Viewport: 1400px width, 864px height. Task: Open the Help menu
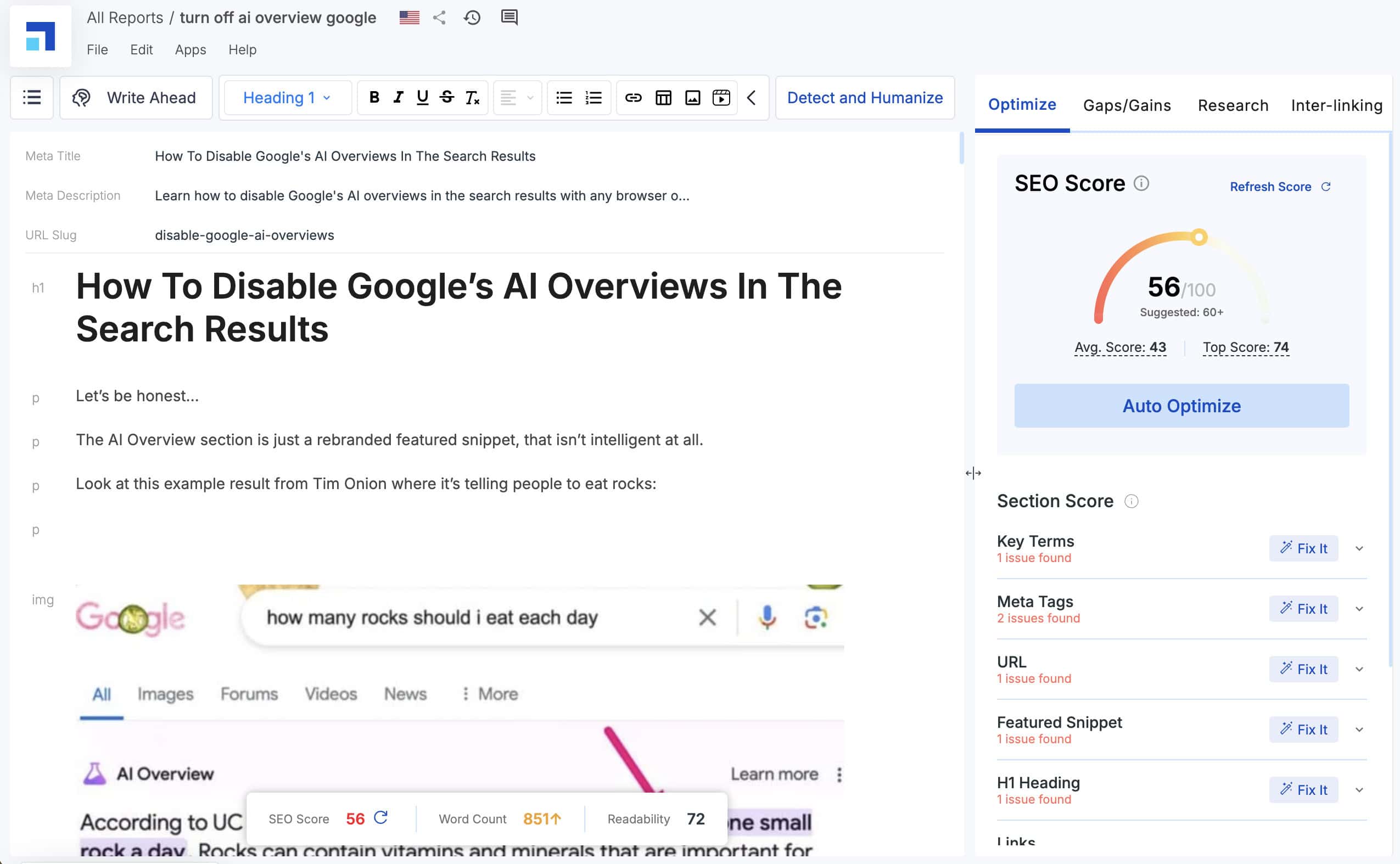242,50
